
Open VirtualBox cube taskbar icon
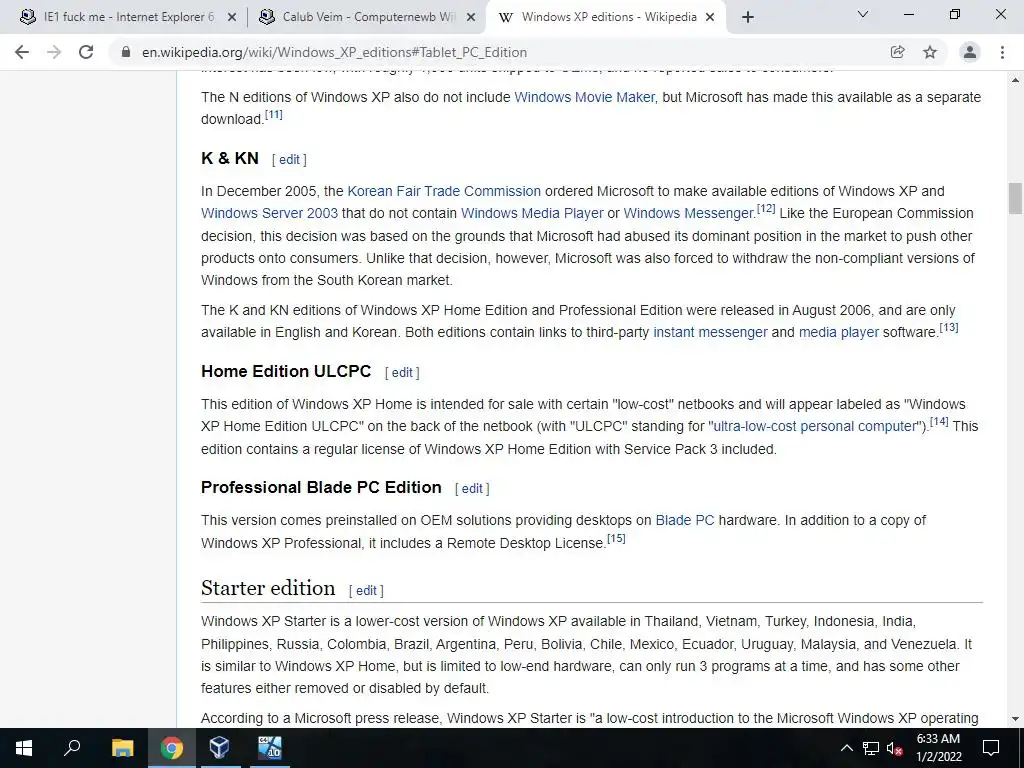219,748
